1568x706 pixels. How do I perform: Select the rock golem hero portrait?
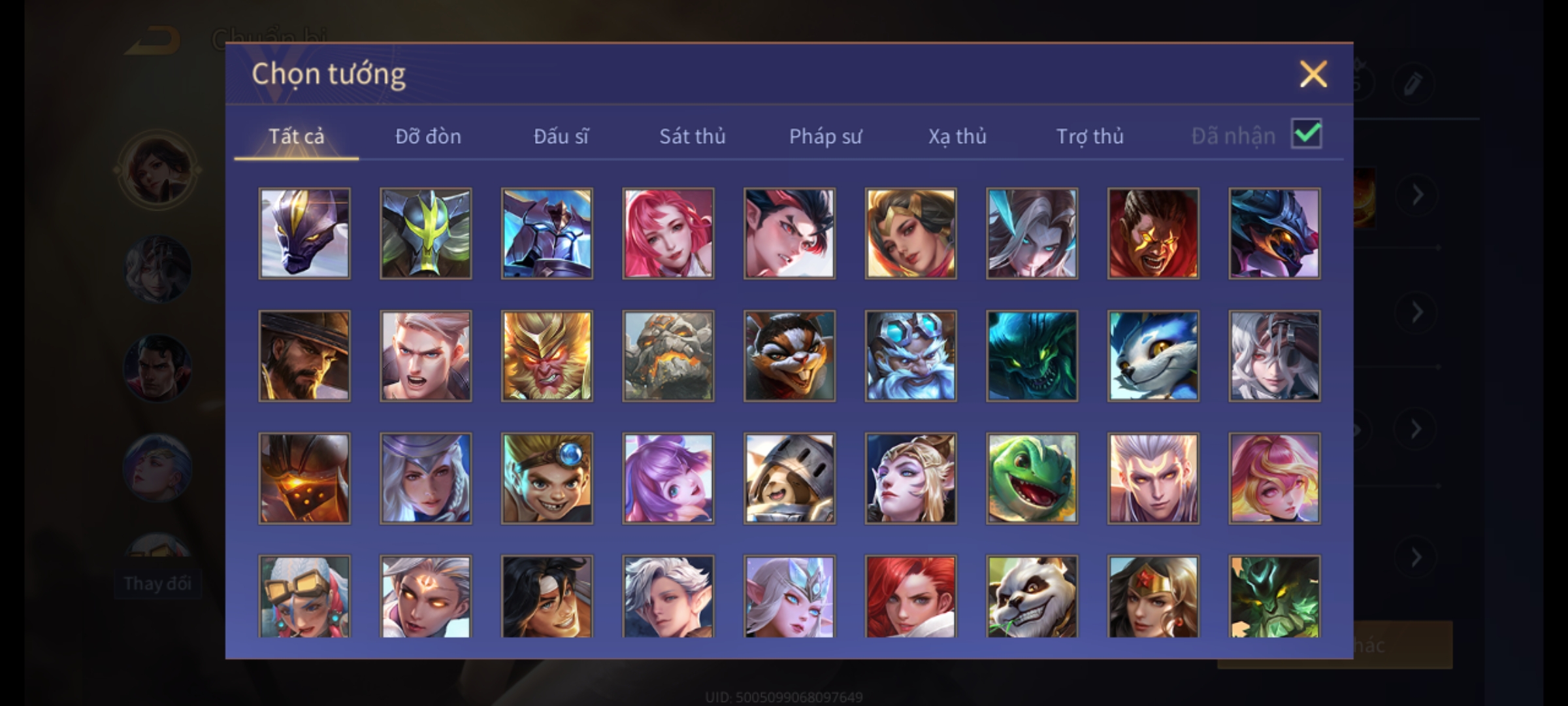tap(668, 356)
